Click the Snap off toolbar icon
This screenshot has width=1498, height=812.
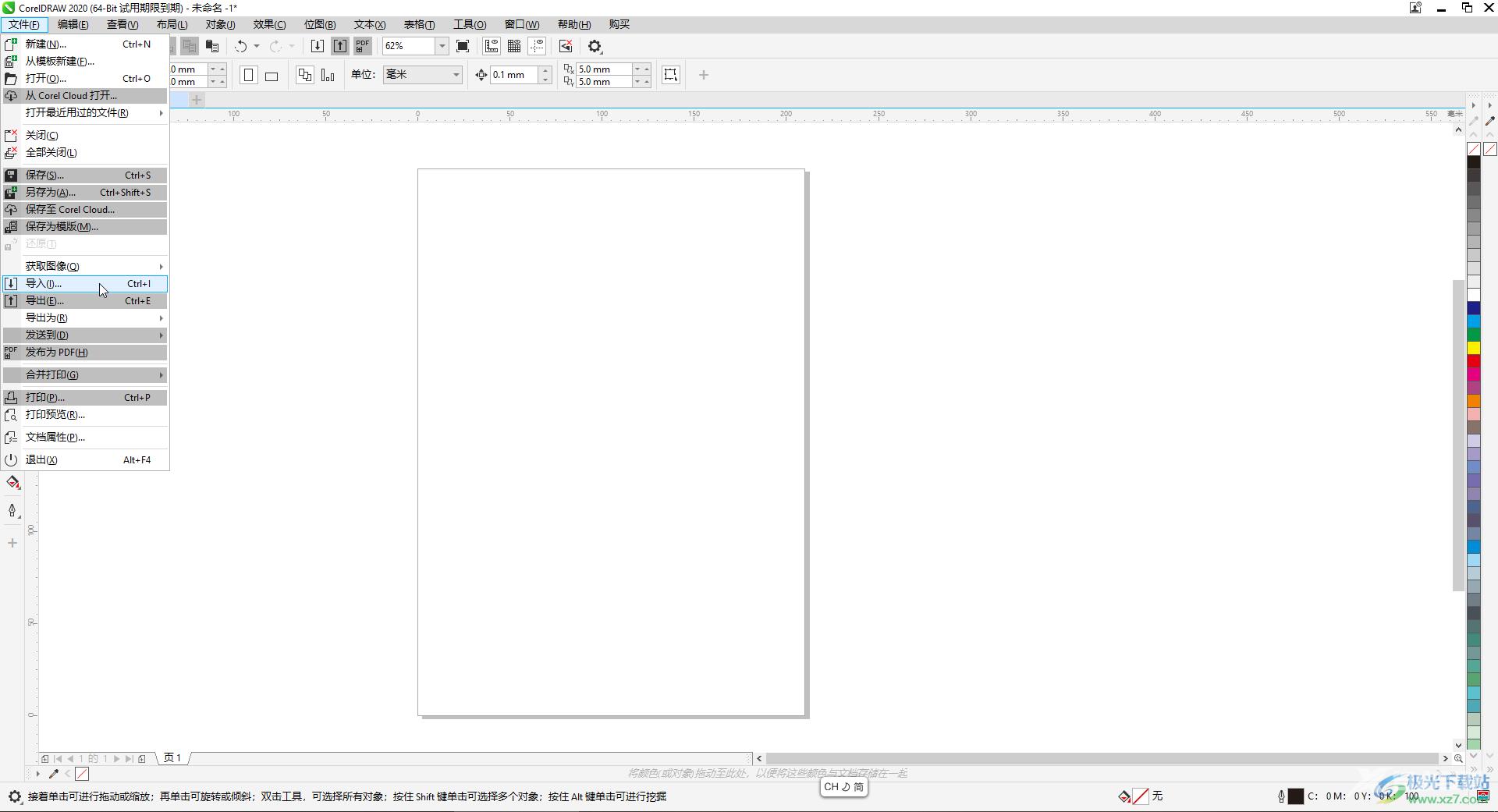tap(566, 47)
